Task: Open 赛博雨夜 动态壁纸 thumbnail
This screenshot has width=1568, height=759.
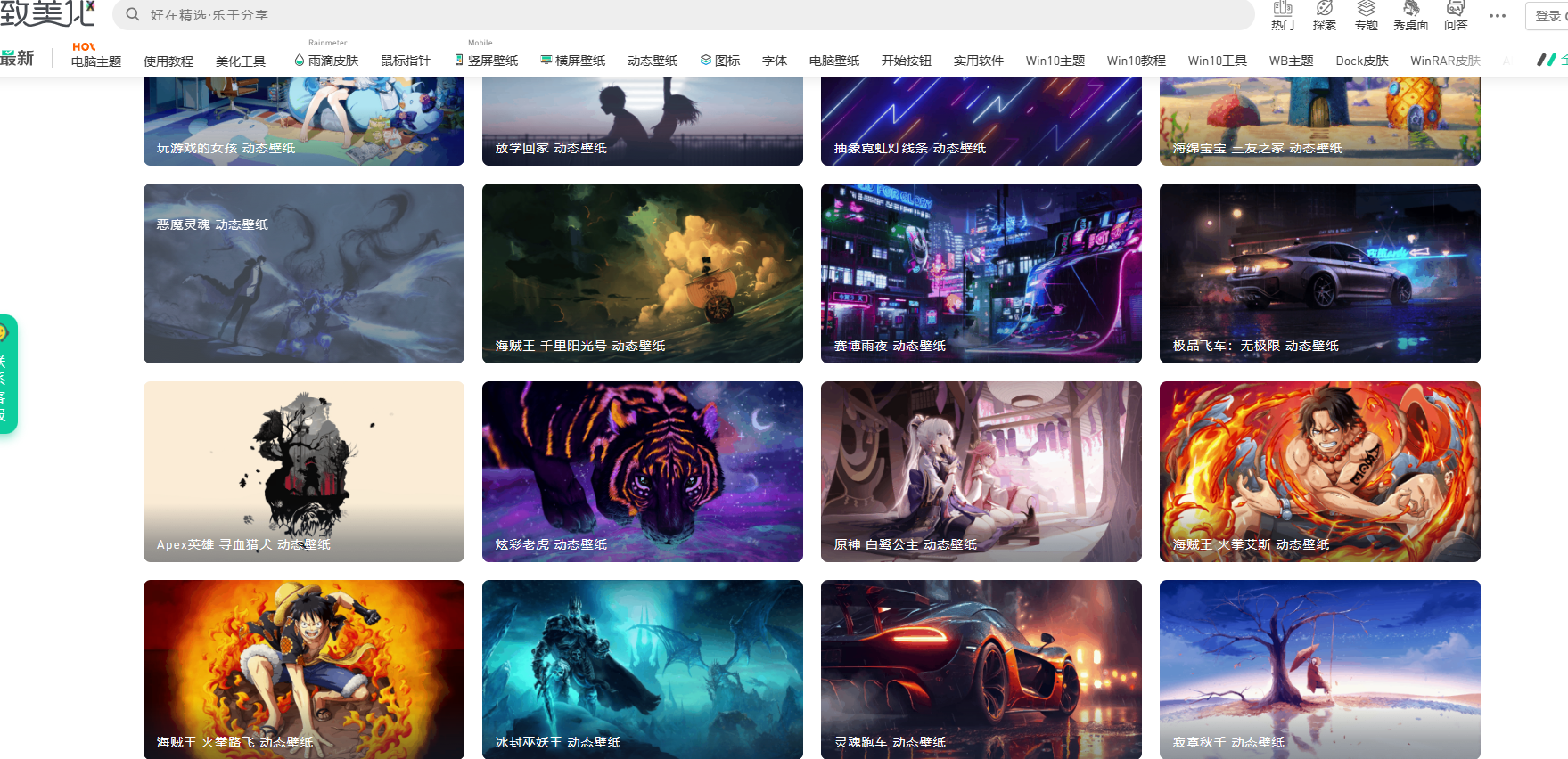Action: click(981, 273)
